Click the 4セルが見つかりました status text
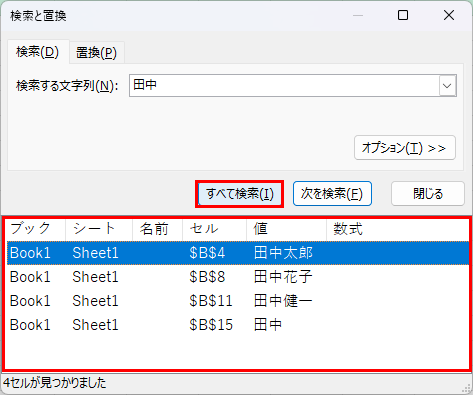Image resolution: width=473 pixels, height=395 pixels. pyautogui.click(x=55, y=383)
